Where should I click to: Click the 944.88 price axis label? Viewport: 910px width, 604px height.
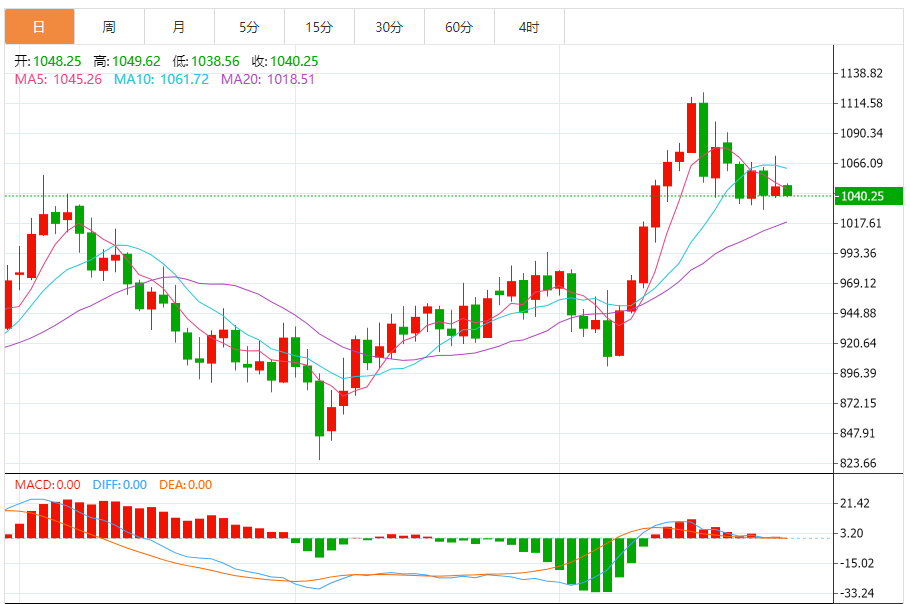click(859, 313)
